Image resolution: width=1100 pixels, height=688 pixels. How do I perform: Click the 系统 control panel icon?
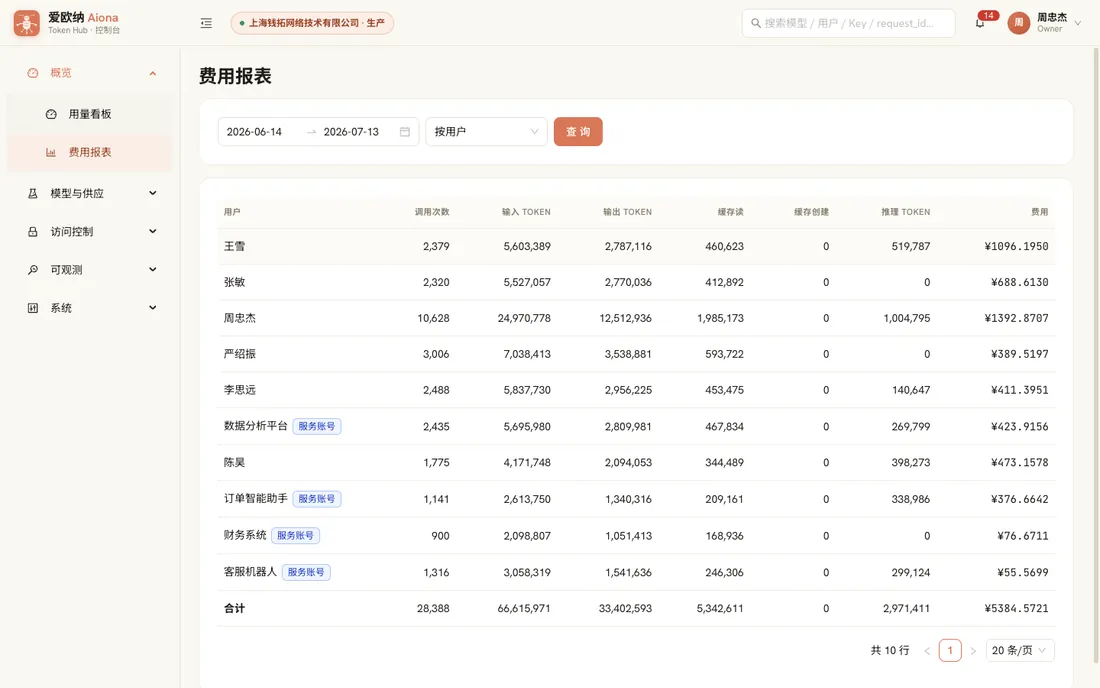click(x=32, y=308)
